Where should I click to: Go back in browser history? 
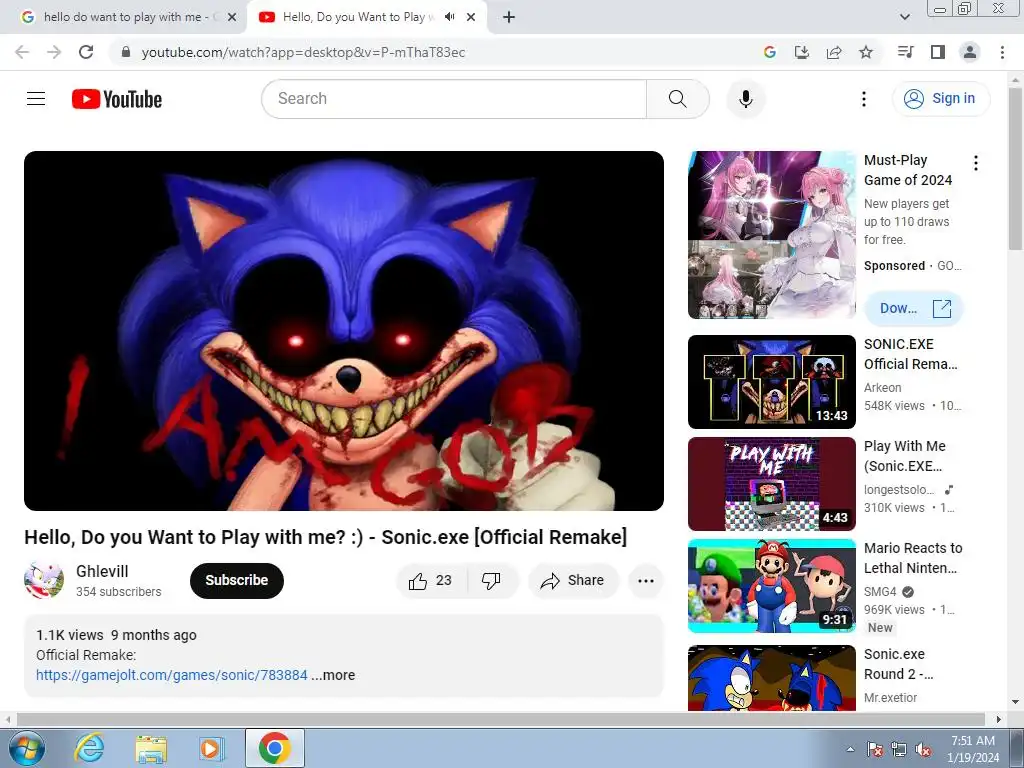pos(22,52)
